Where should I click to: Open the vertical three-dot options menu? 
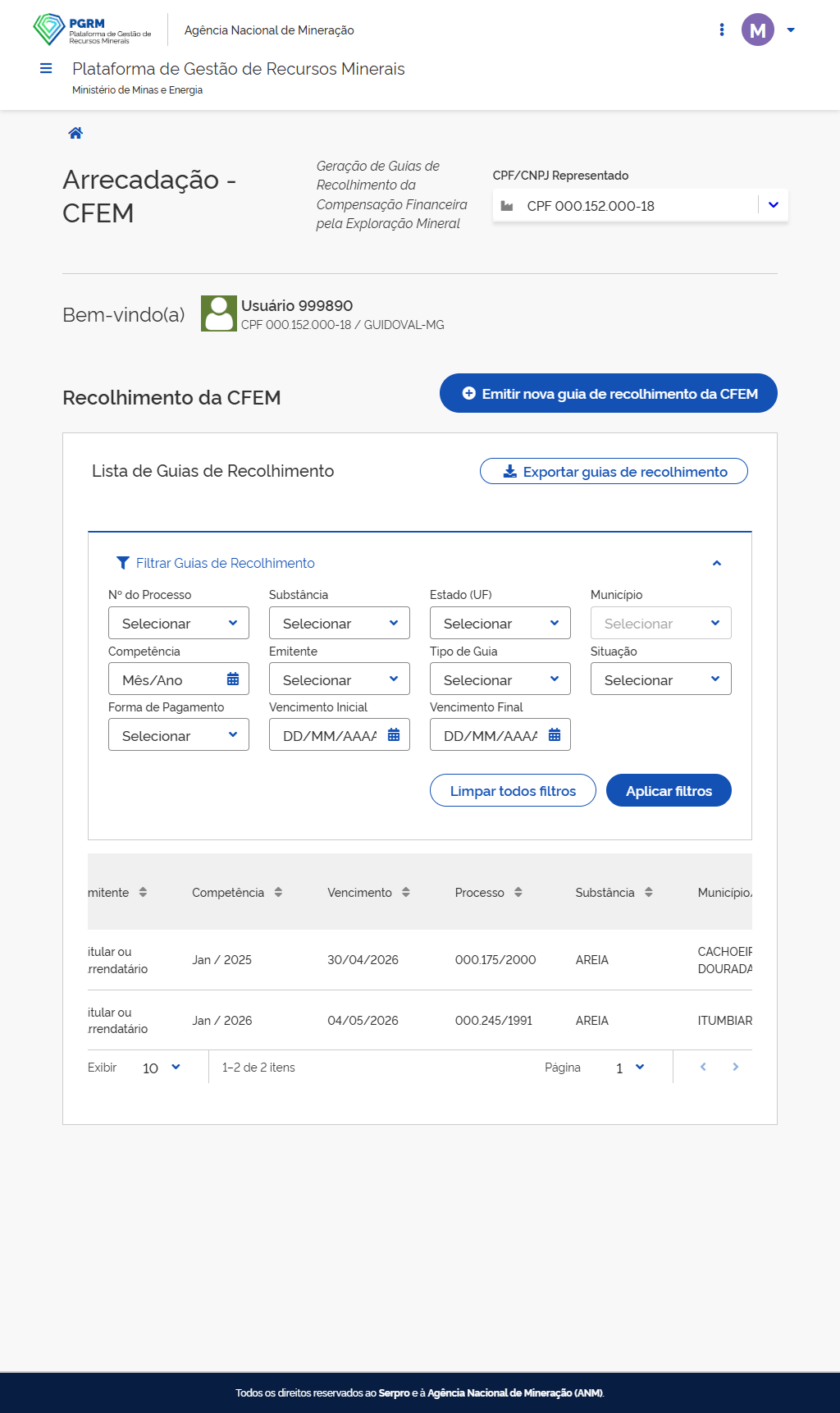[722, 30]
